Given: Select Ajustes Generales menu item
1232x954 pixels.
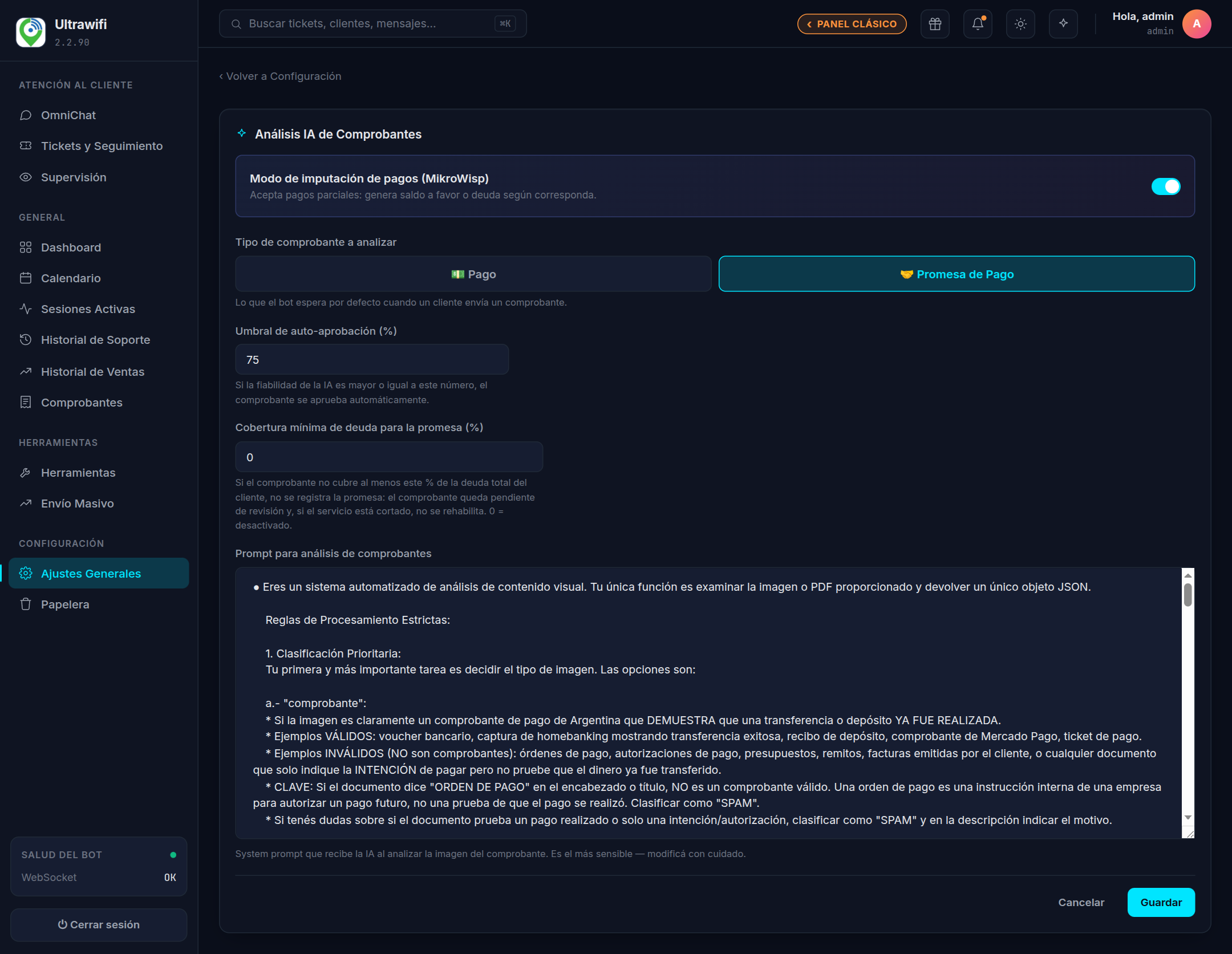Looking at the screenshot, I should point(99,574).
